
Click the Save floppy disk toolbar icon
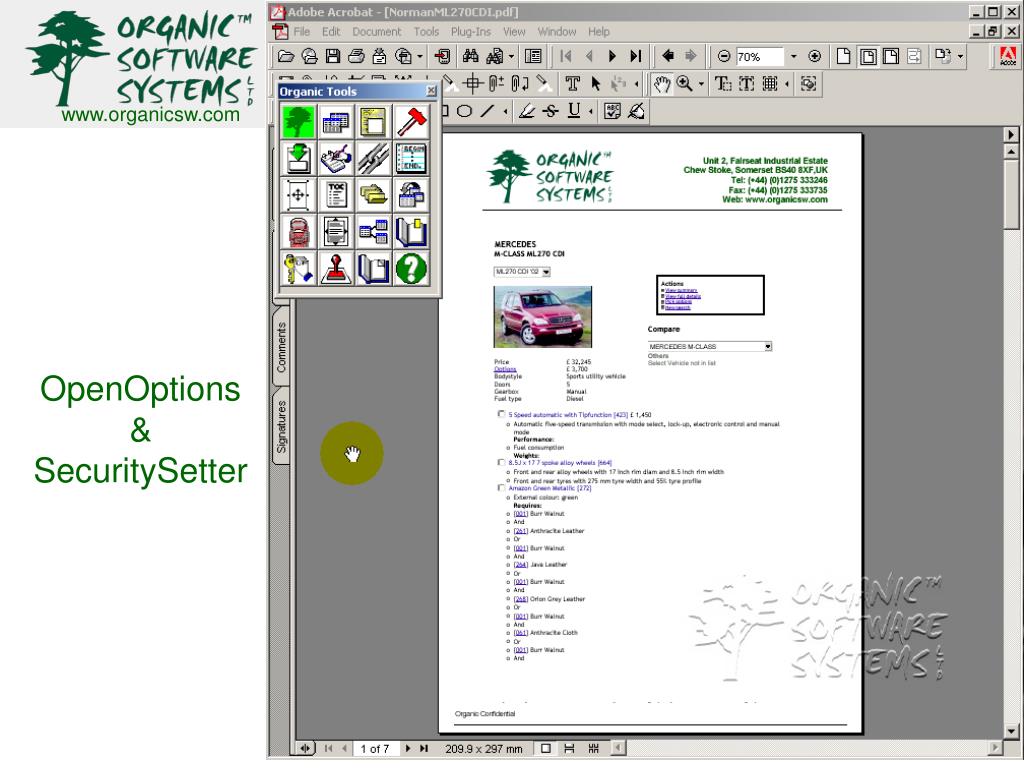[333, 57]
